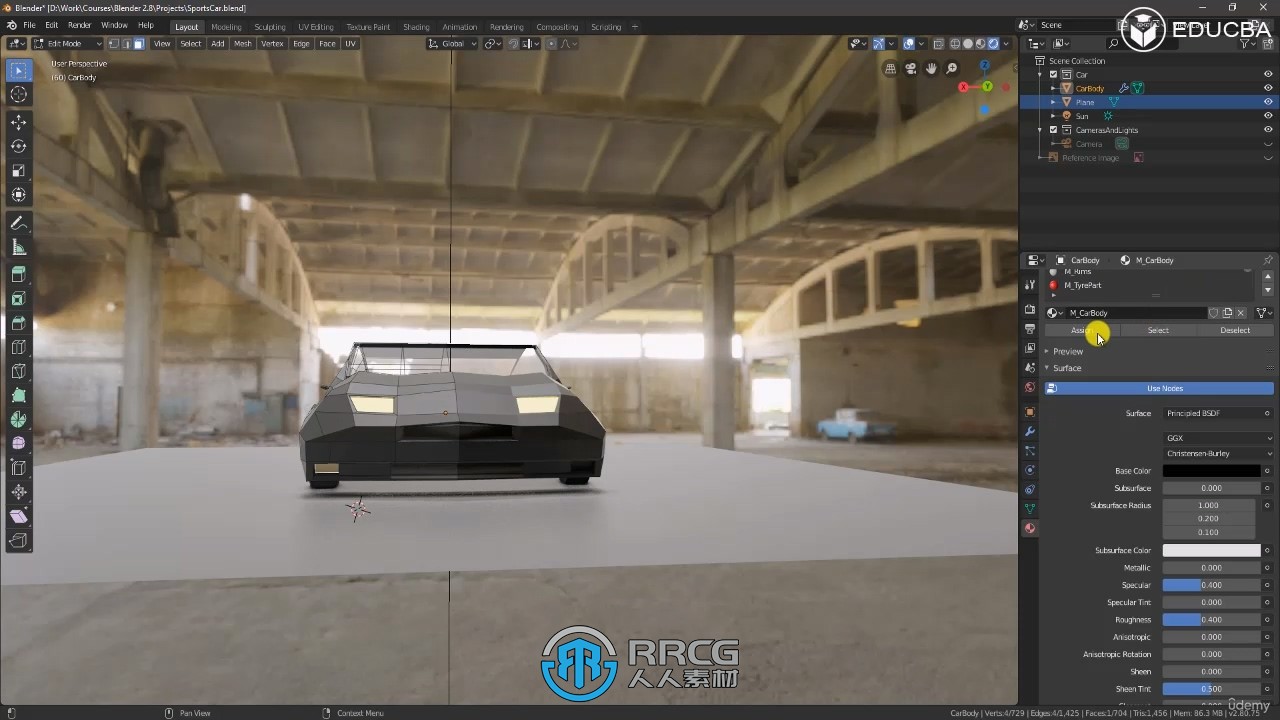The width and height of the screenshot is (1280, 720).
Task: Choose the Extrude Region tool
Action: click(18, 275)
